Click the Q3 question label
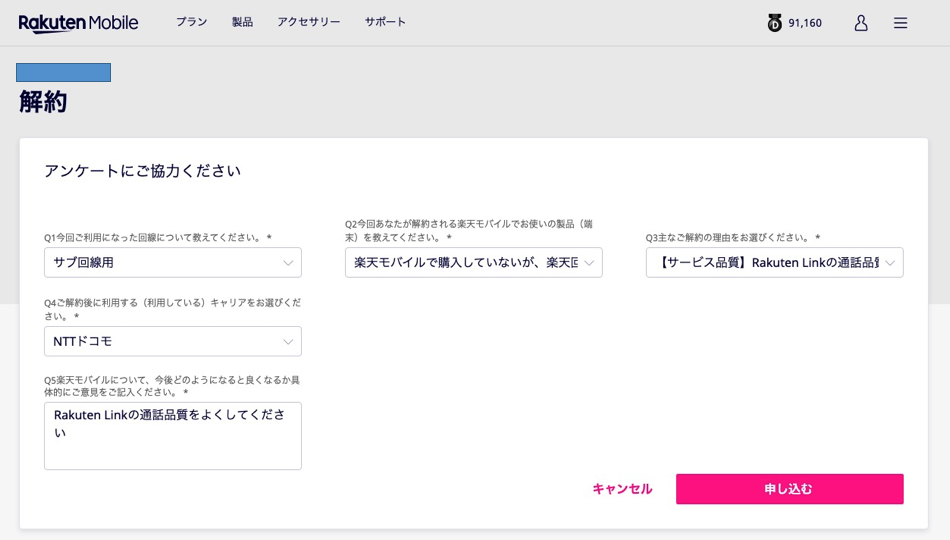 [x=733, y=238]
